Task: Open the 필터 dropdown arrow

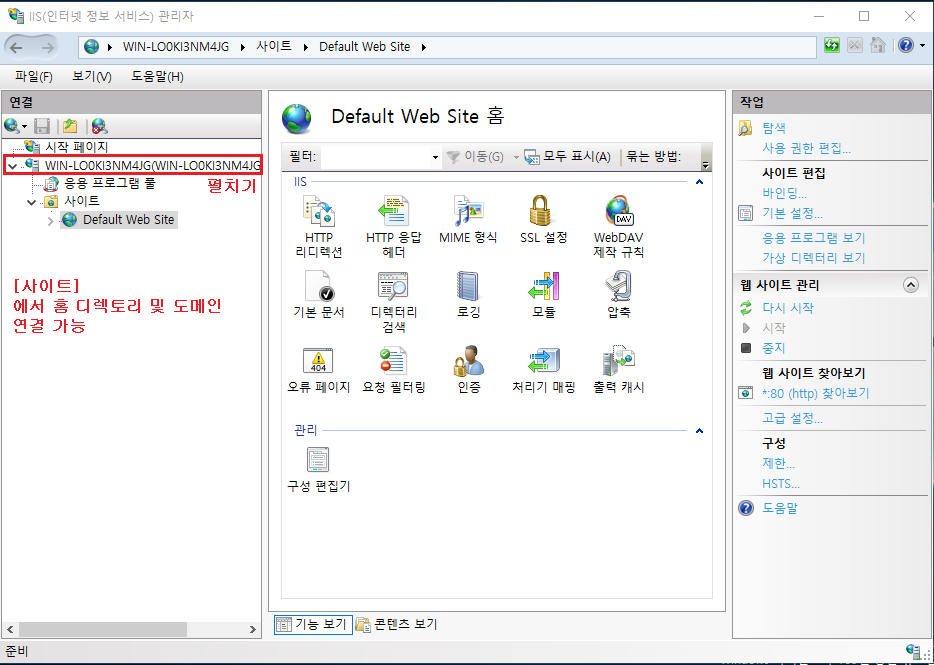Action: (x=435, y=157)
